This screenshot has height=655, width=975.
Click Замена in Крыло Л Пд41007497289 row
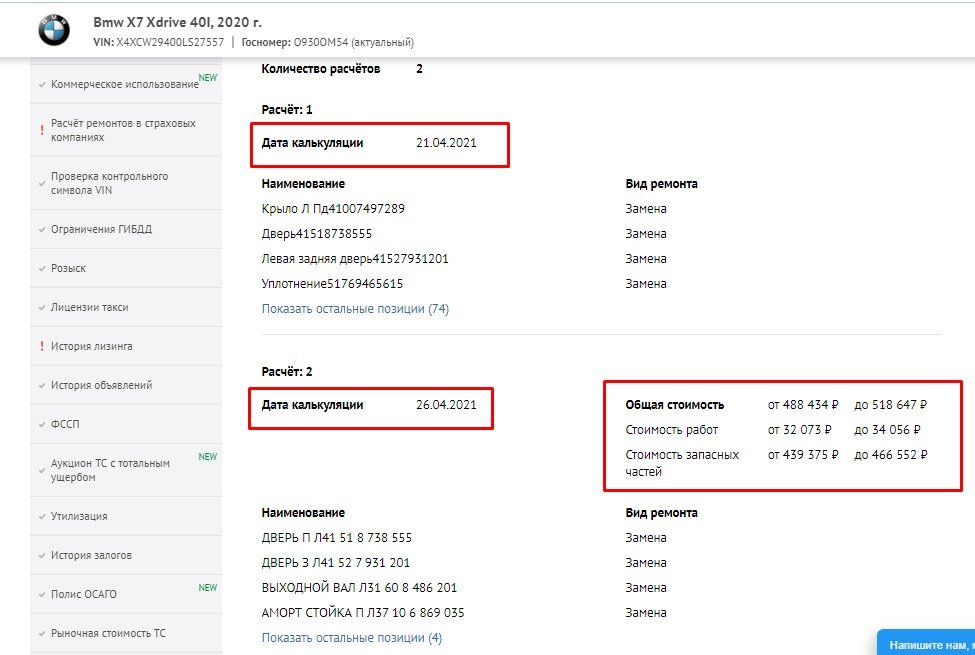pyautogui.click(x=646, y=208)
